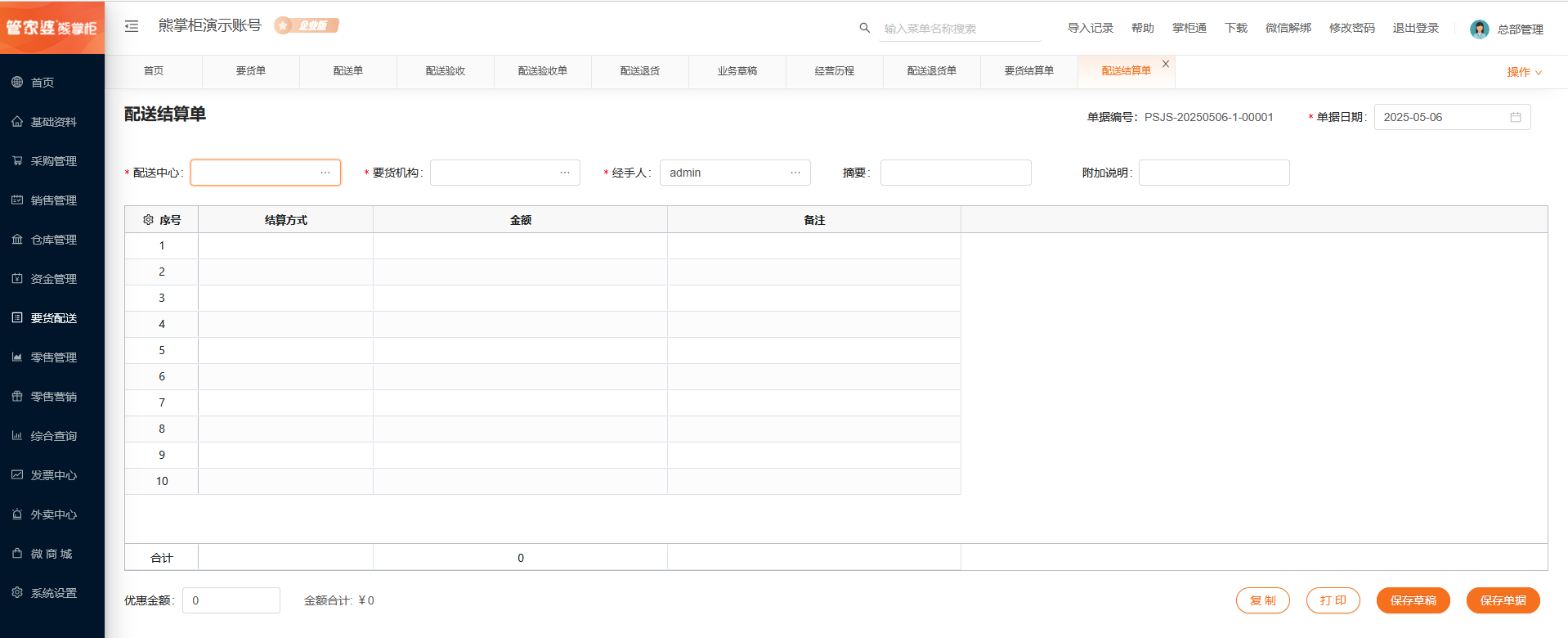This screenshot has height=638, width=1568.
Task: Click the 首页 globe icon in sidebar
Action: (x=17, y=82)
